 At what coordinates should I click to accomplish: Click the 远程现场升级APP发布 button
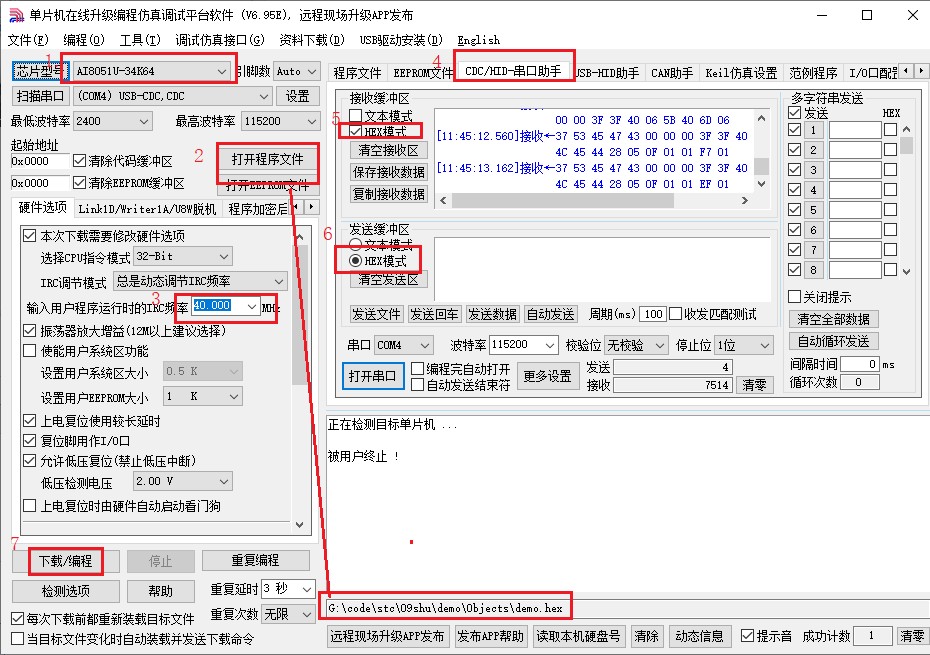point(387,636)
